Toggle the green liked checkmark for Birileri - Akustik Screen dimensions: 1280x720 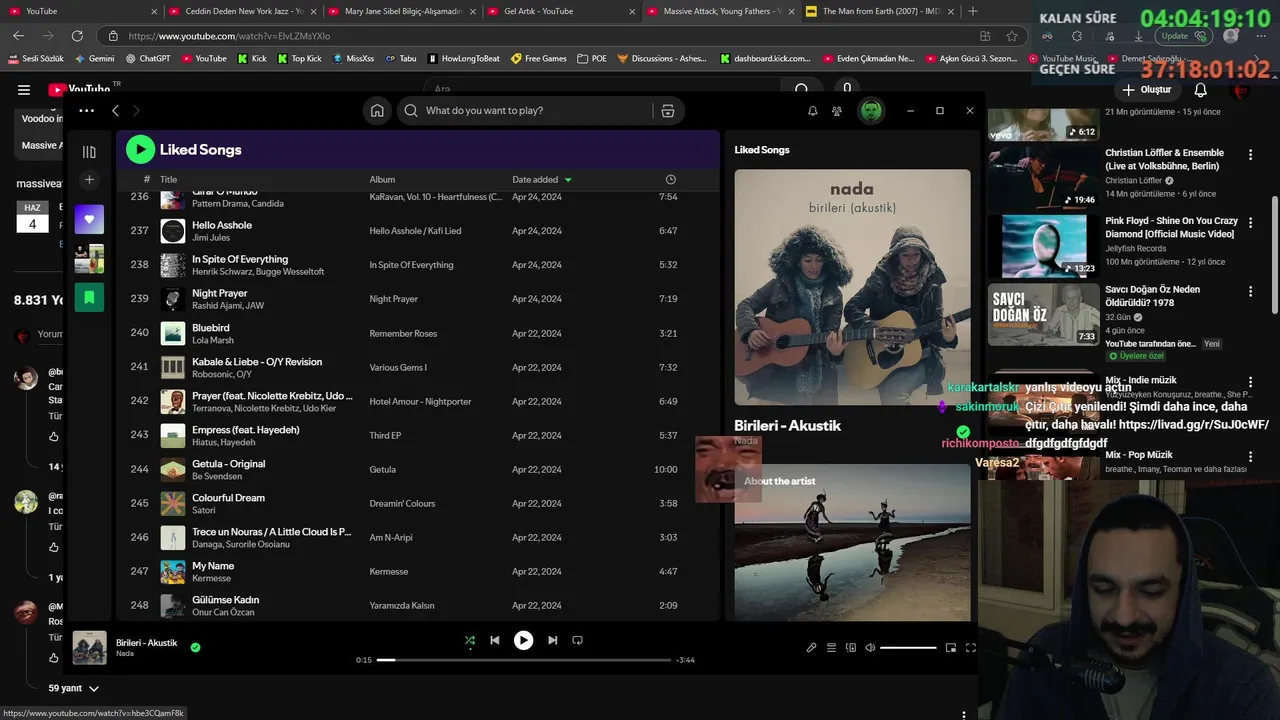tap(195, 647)
